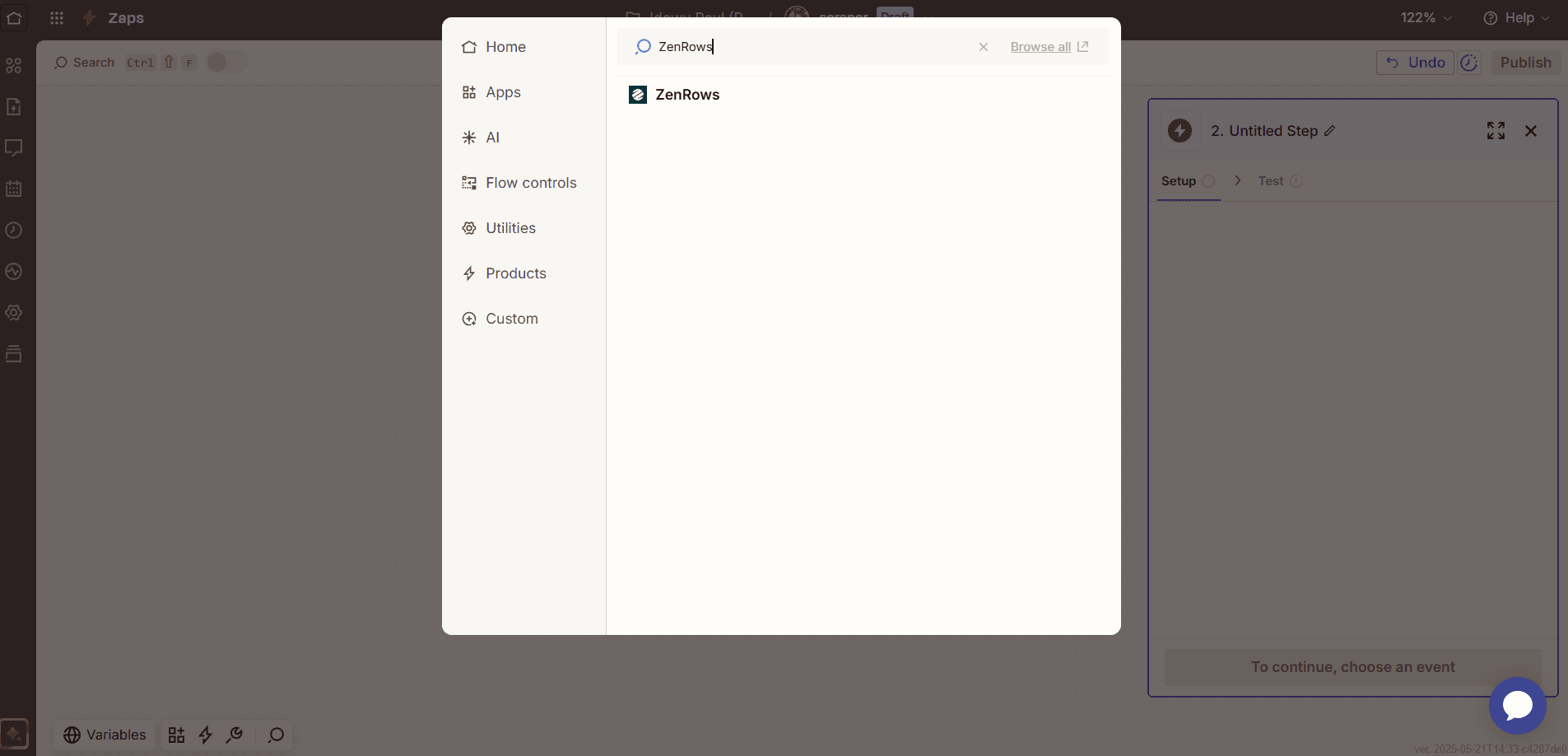The height and width of the screenshot is (756, 1568).
Task: Switch to the Test tab
Action: point(1280,181)
